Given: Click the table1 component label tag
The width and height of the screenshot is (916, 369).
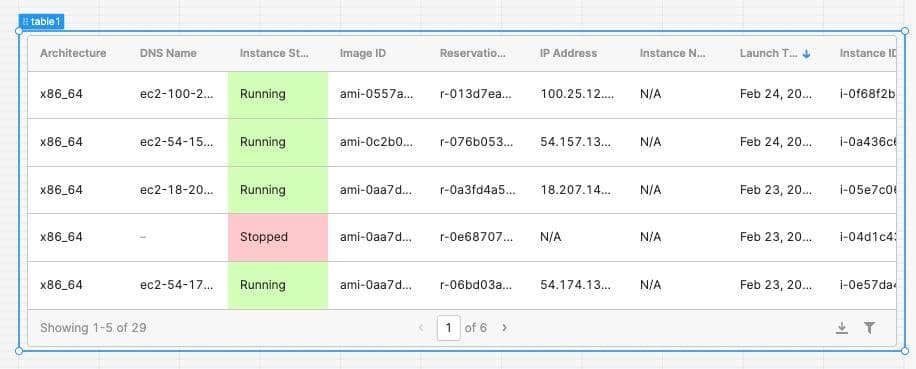Looking at the screenshot, I should tap(41, 22).
